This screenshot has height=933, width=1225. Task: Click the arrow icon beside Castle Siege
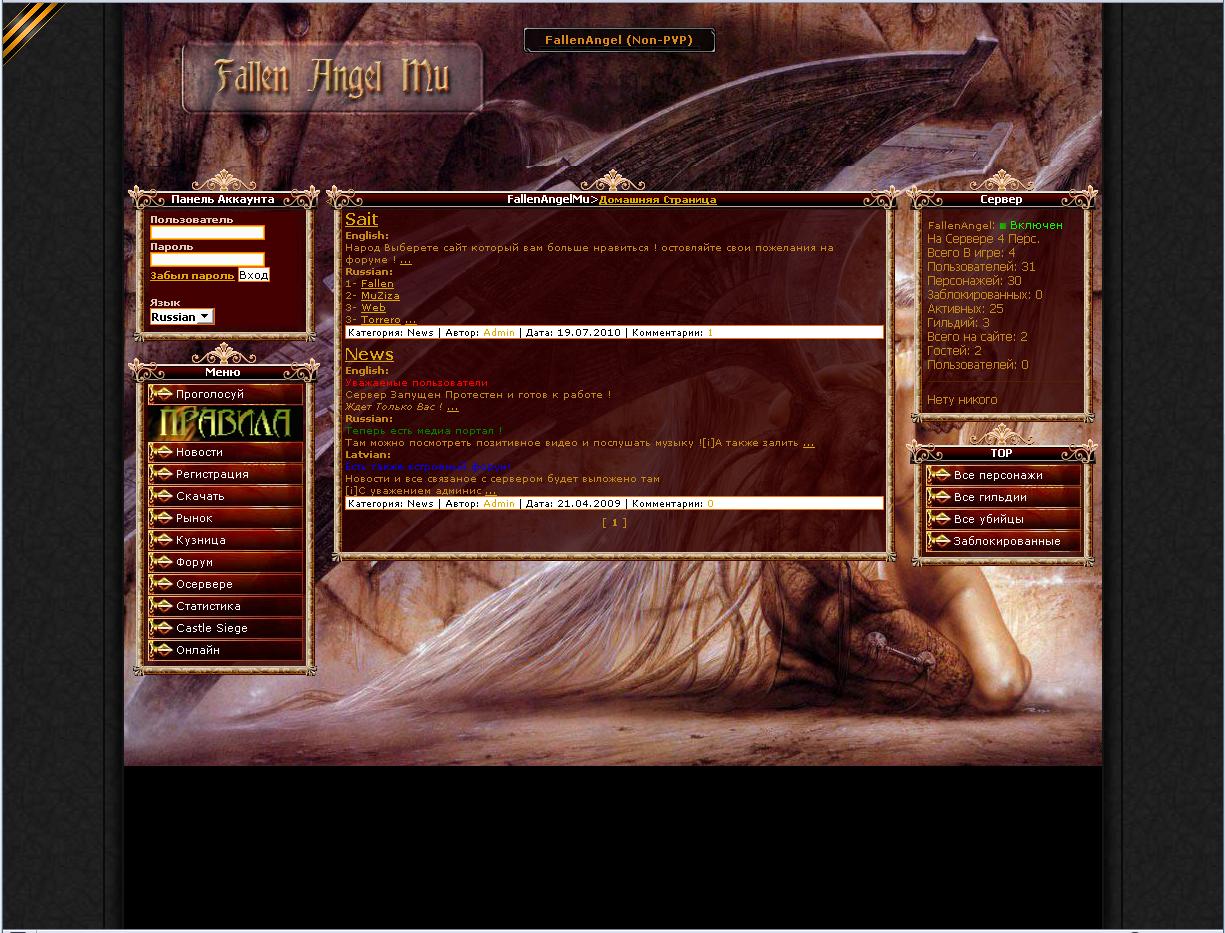(161, 628)
